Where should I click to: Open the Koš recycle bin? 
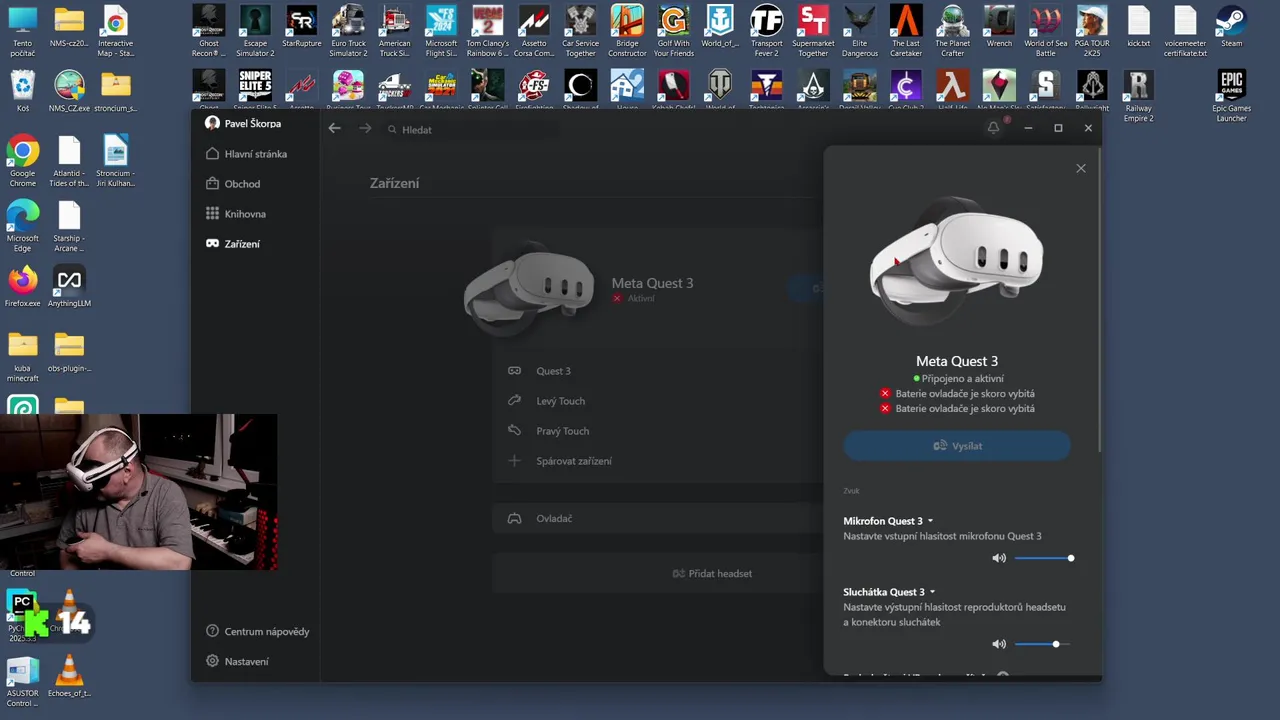22,90
